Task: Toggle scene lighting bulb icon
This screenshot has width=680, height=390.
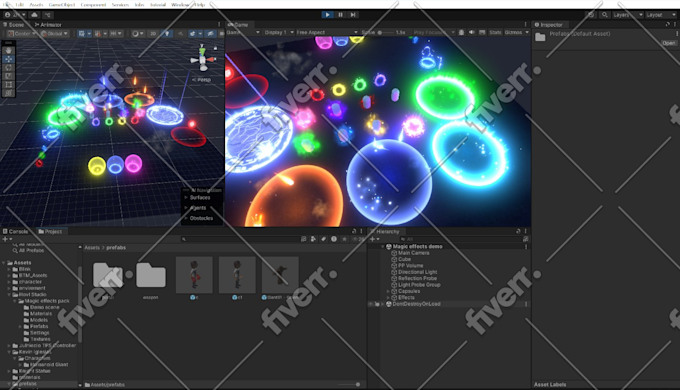Action: point(167,33)
